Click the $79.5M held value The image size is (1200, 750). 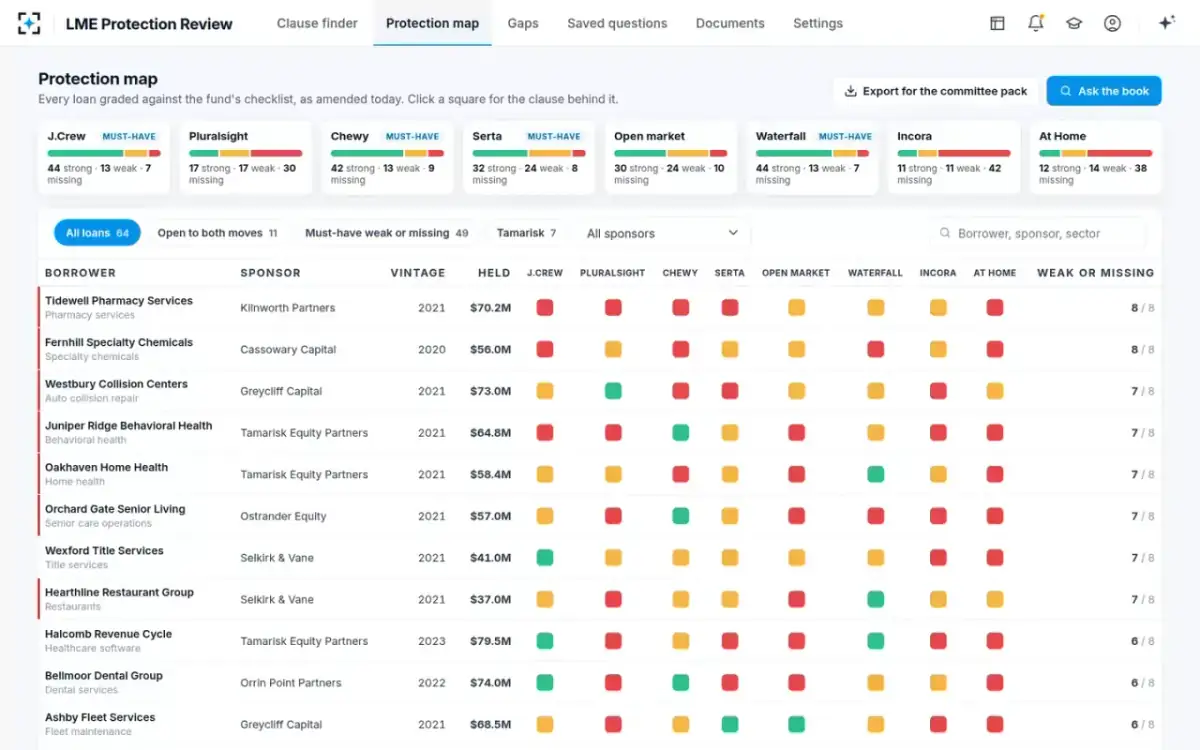[x=490, y=641]
